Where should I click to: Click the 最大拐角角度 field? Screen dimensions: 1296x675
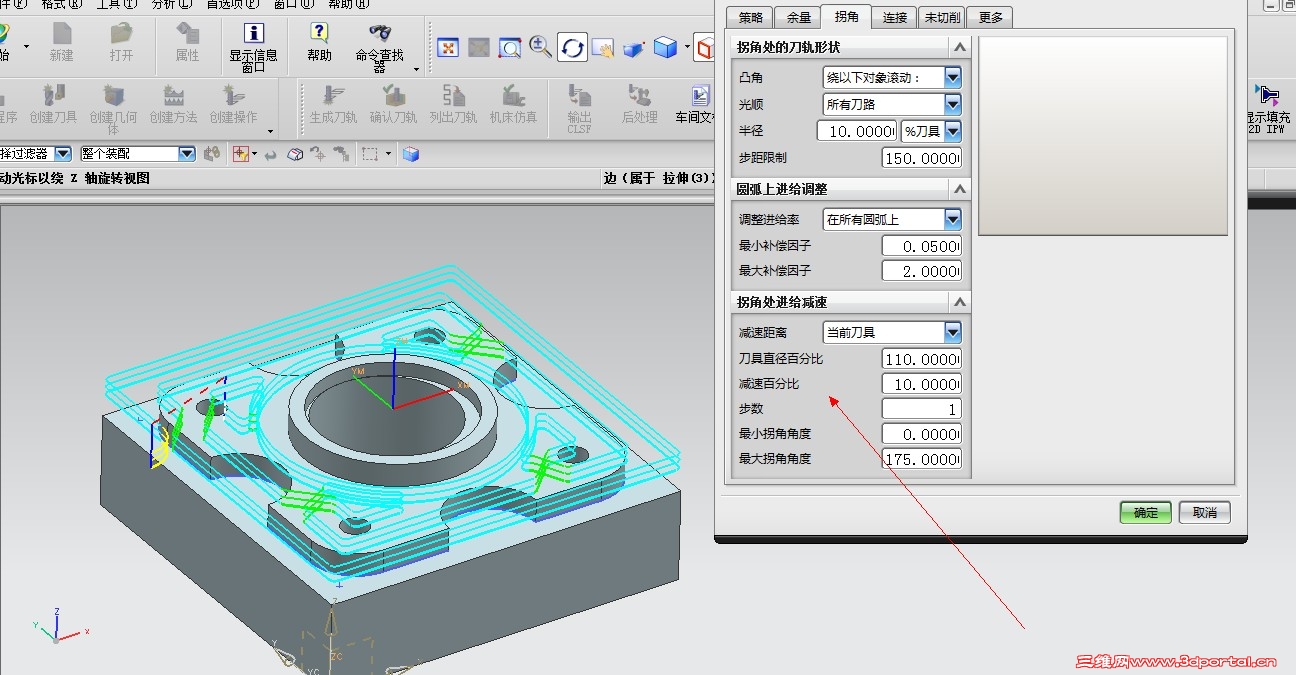(x=922, y=459)
